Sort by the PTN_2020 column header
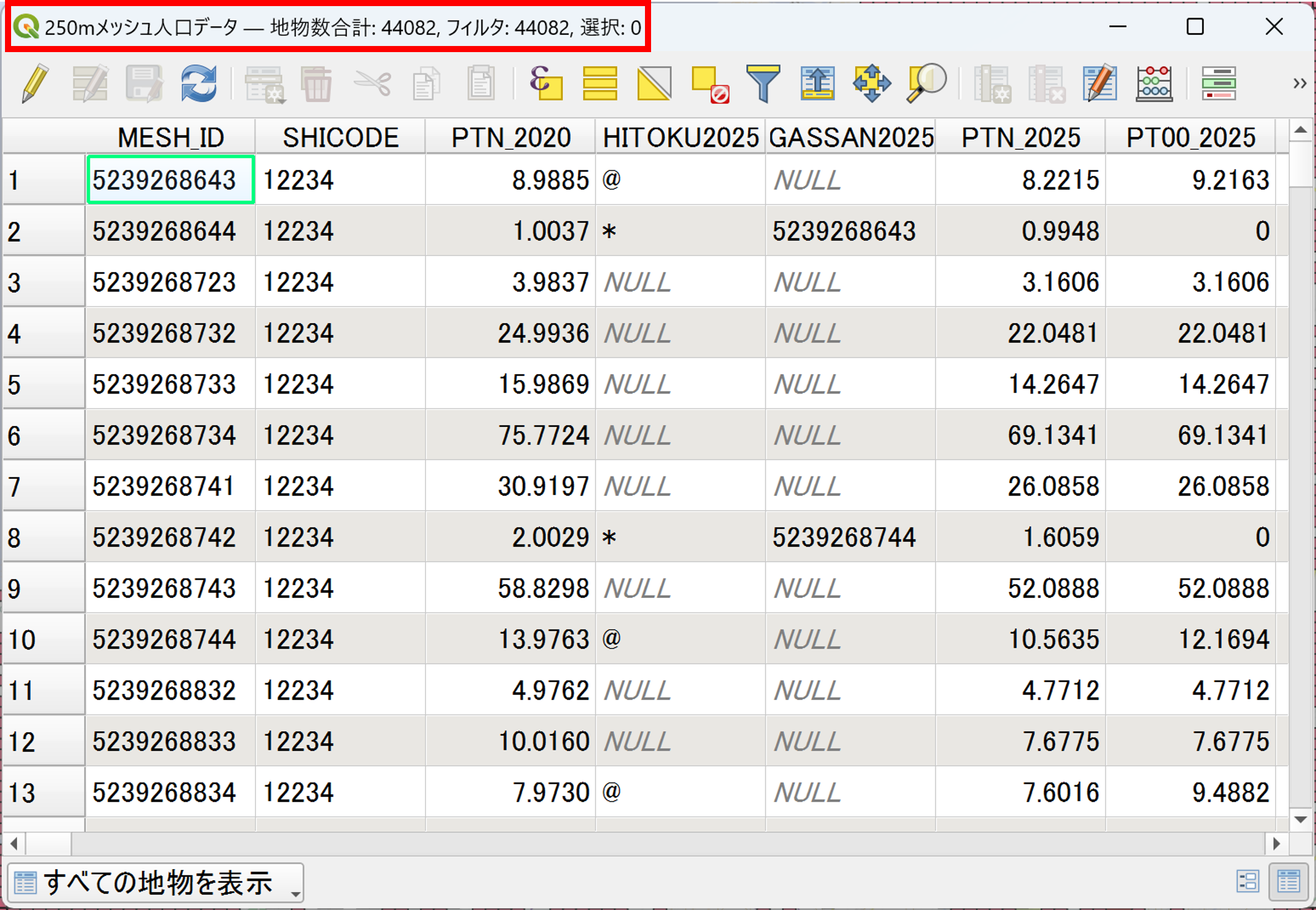 coord(511,137)
